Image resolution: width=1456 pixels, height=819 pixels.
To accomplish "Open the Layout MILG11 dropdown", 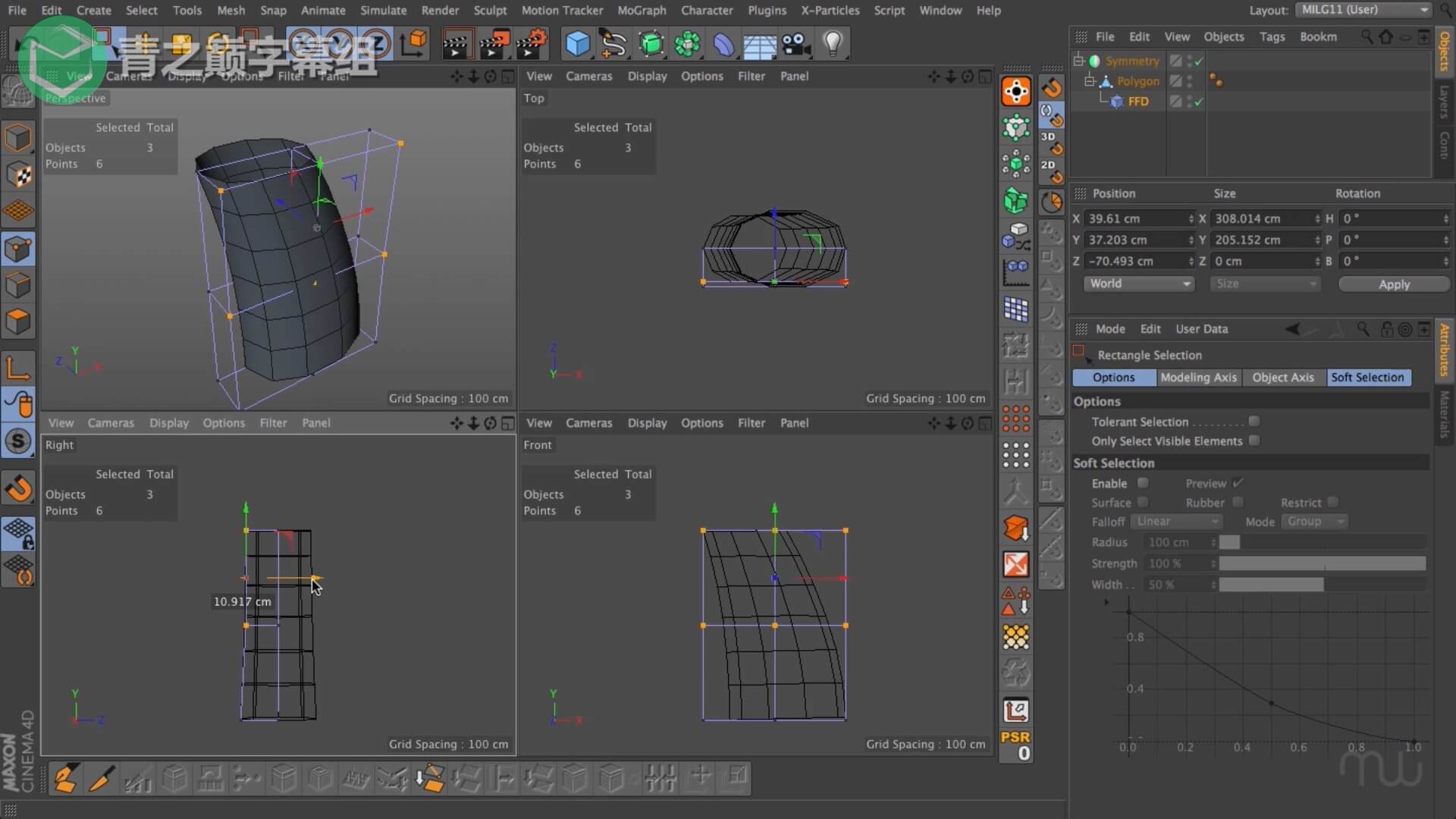I will click(1364, 10).
